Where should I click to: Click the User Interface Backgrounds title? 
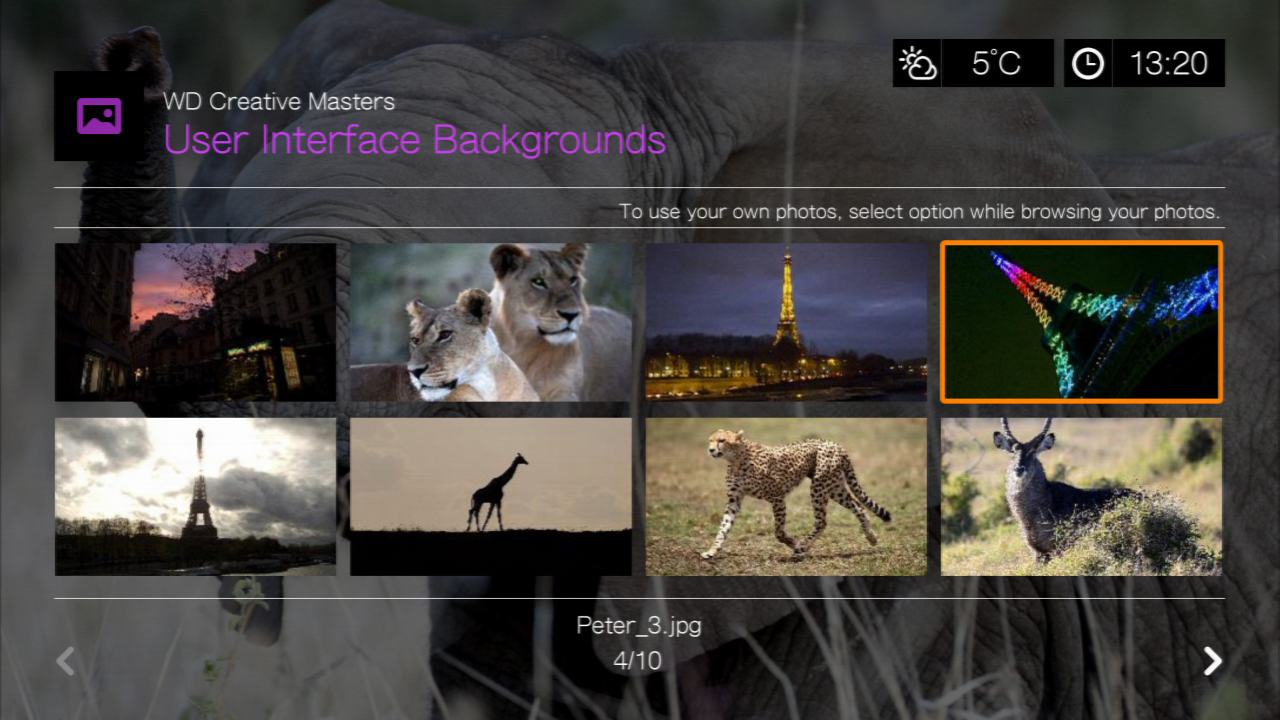[415, 140]
